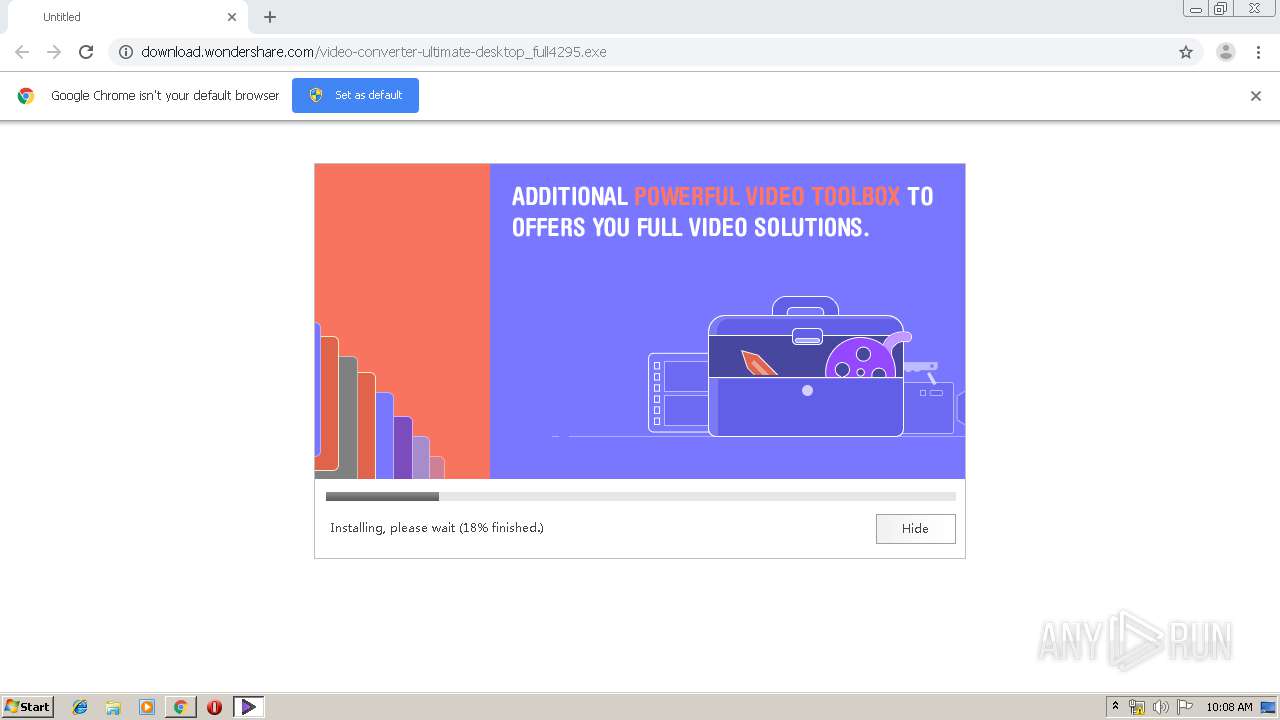Open the Chrome profile avatar
The height and width of the screenshot is (720, 1280).
[x=1225, y=52]
